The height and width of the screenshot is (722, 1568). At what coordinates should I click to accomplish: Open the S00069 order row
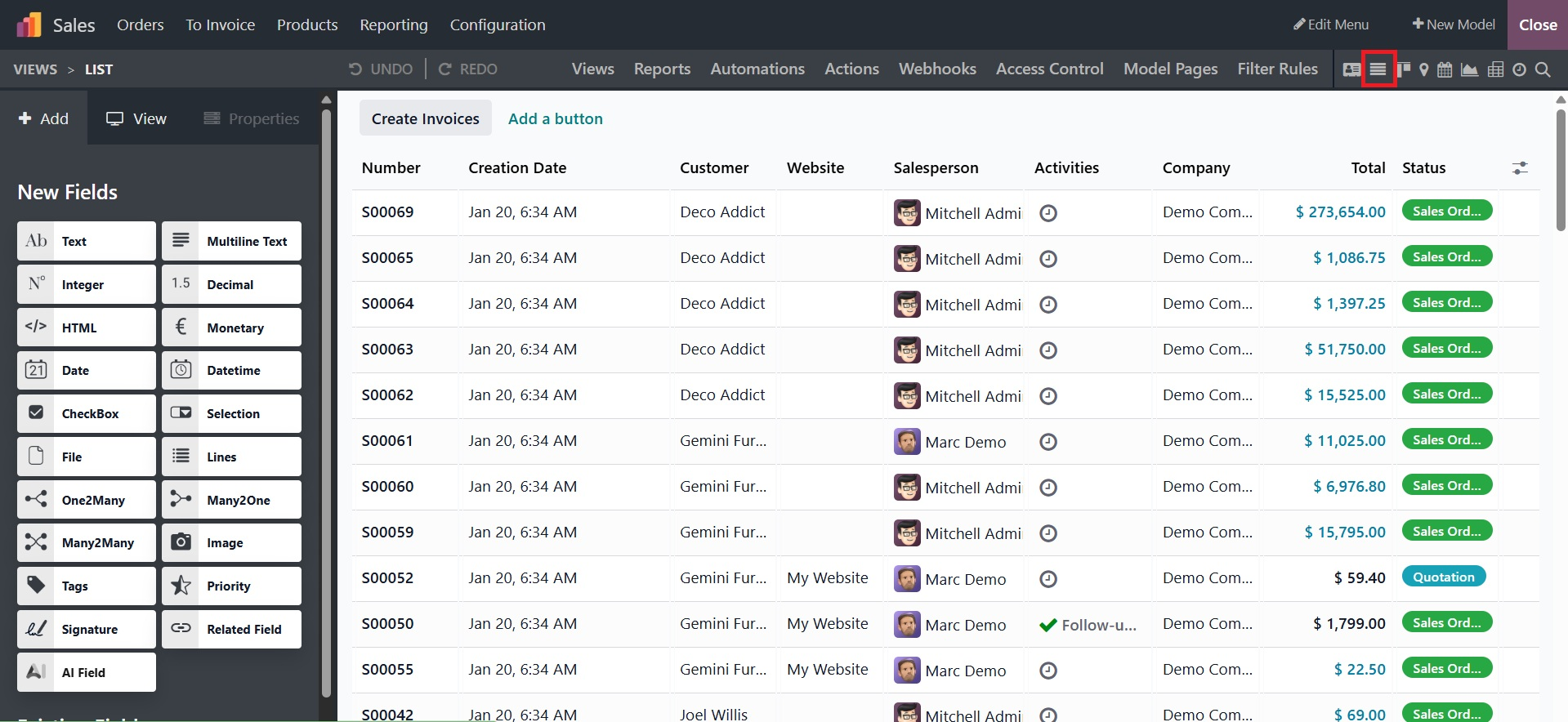[388, 212]
